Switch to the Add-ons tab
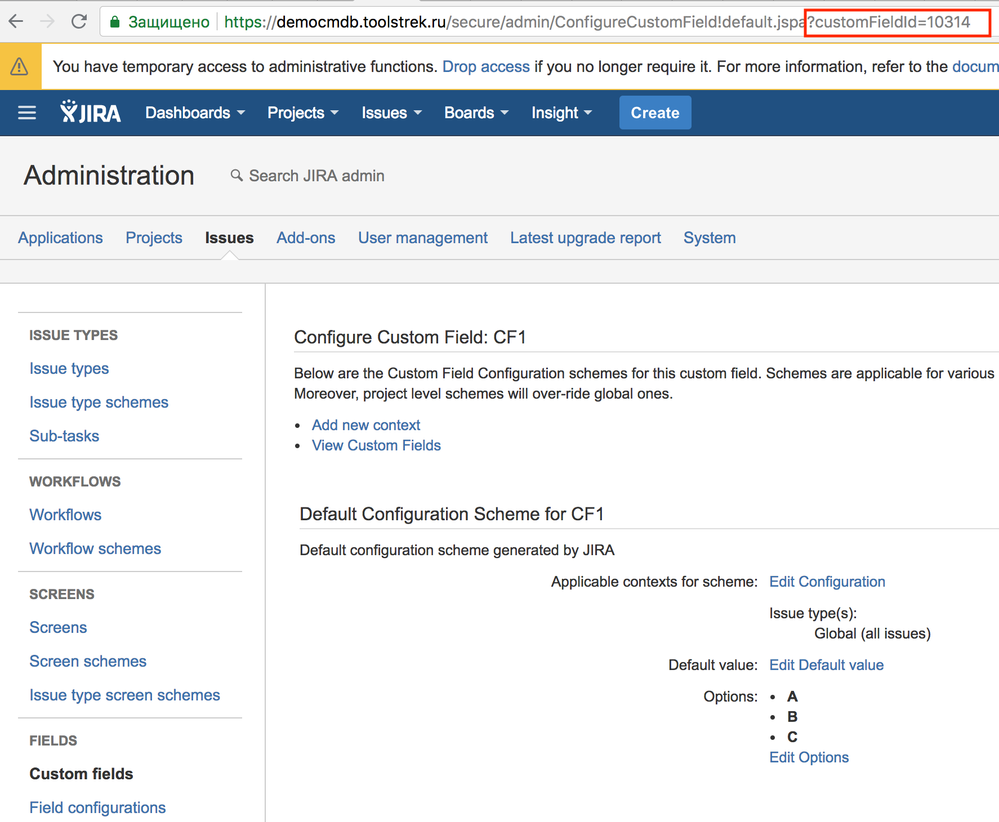 (x=306, y=238)
